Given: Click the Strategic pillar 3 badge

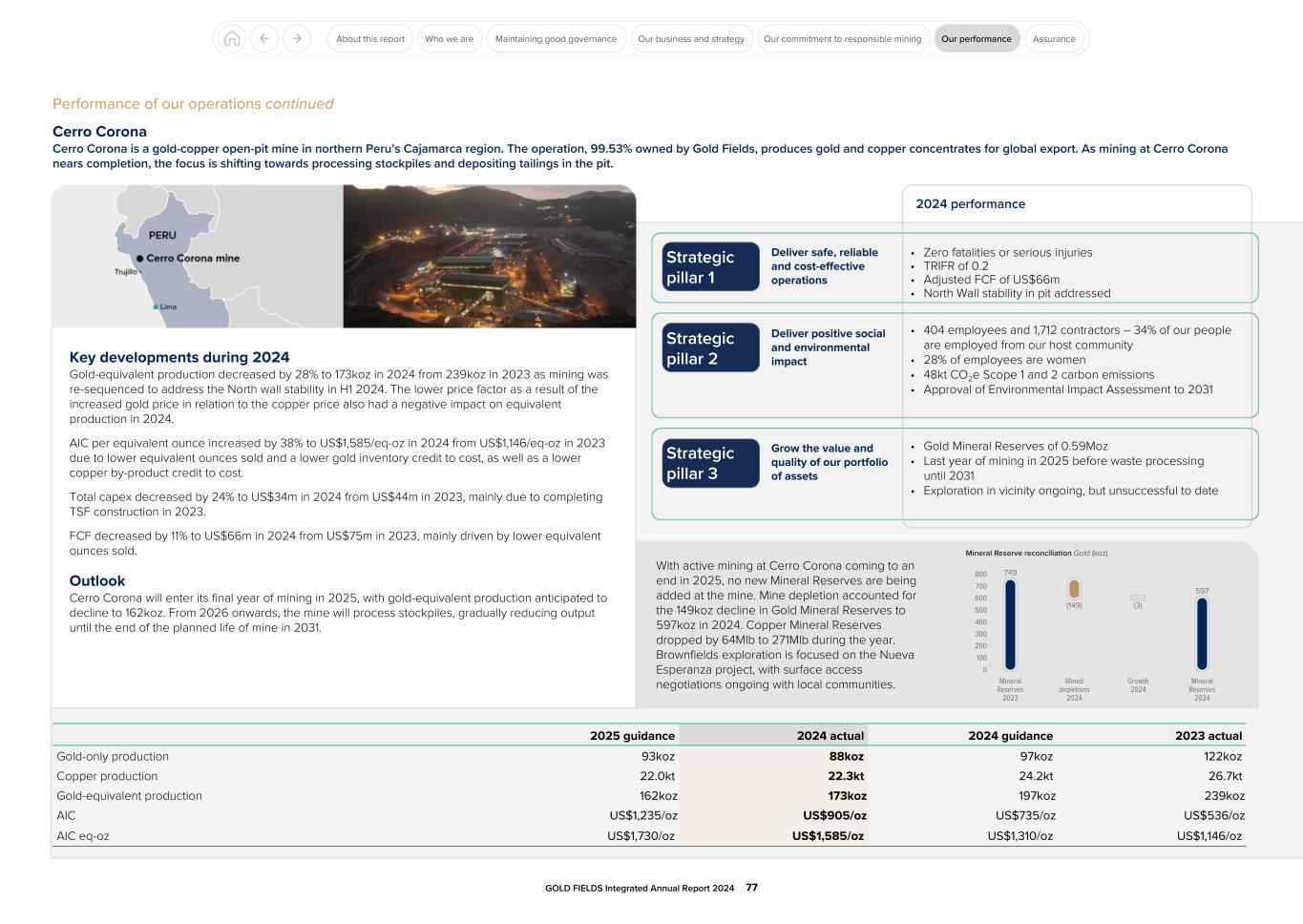Looking at the screenshot, I should [x=710, y=462].
